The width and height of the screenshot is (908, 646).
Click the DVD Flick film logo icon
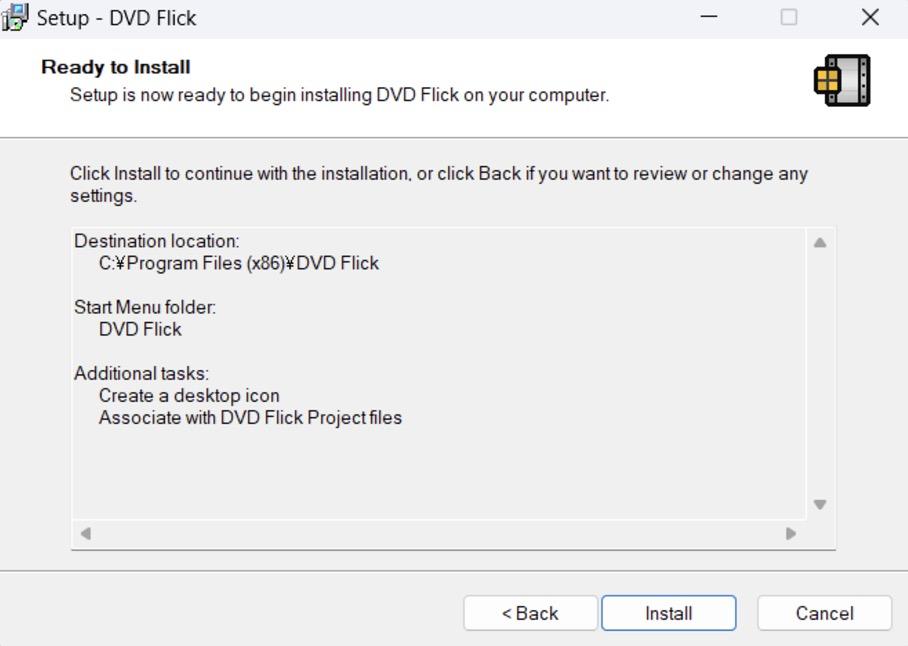click(x=843, y=80)
